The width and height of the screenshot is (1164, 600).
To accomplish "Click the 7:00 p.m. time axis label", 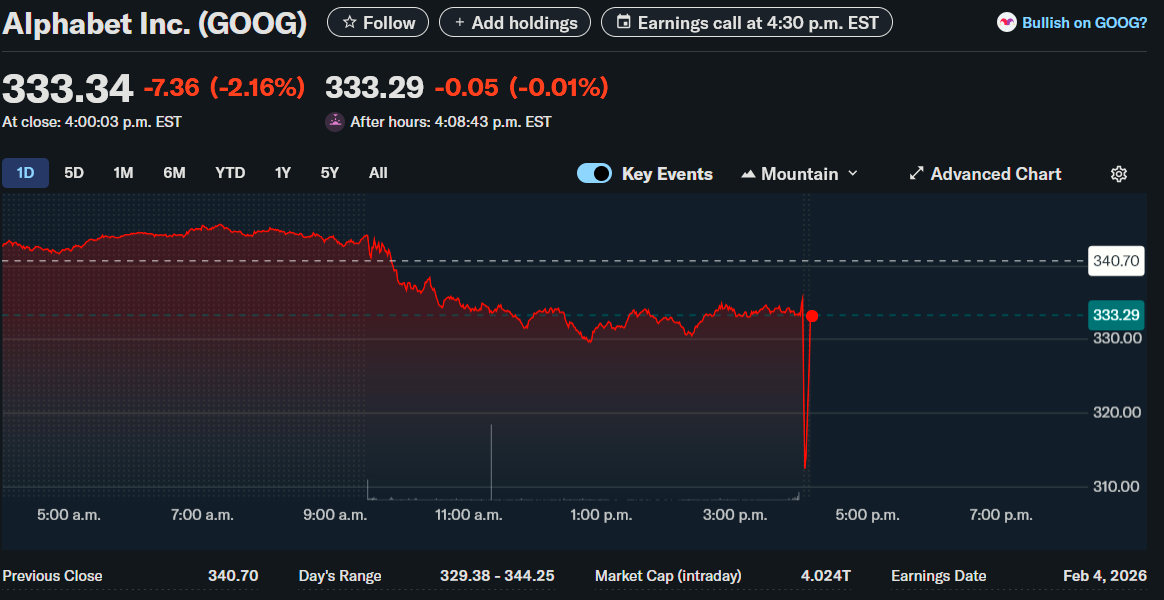I will tap(1001, 515).
